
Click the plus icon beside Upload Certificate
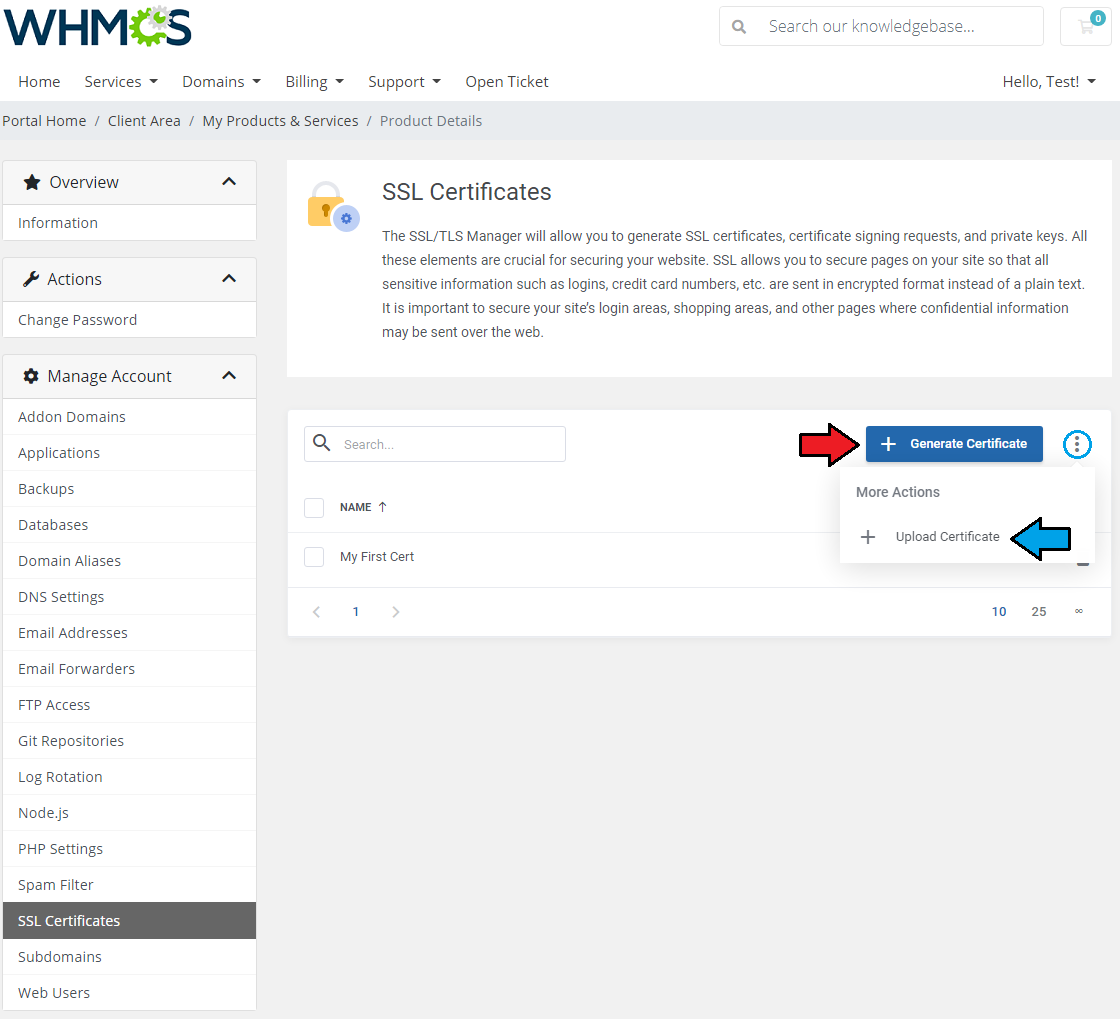pyautogui.click(x=868, y=537)
